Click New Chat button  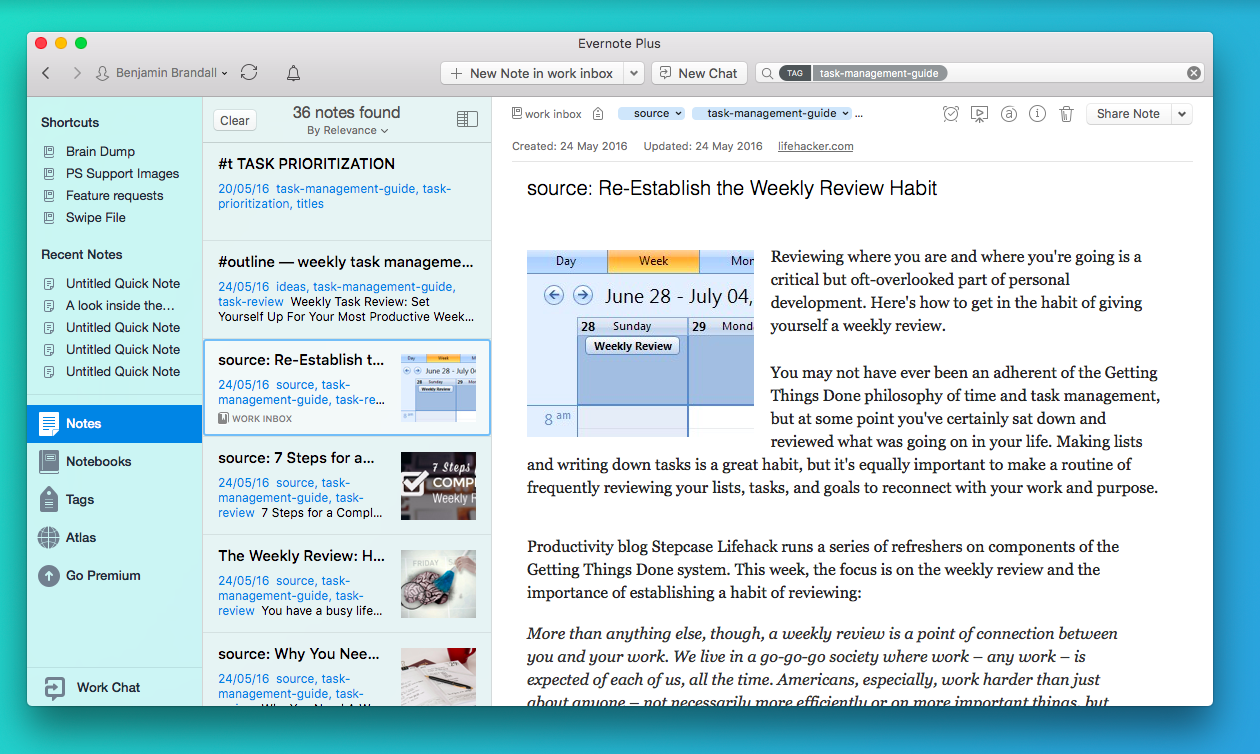697,73
